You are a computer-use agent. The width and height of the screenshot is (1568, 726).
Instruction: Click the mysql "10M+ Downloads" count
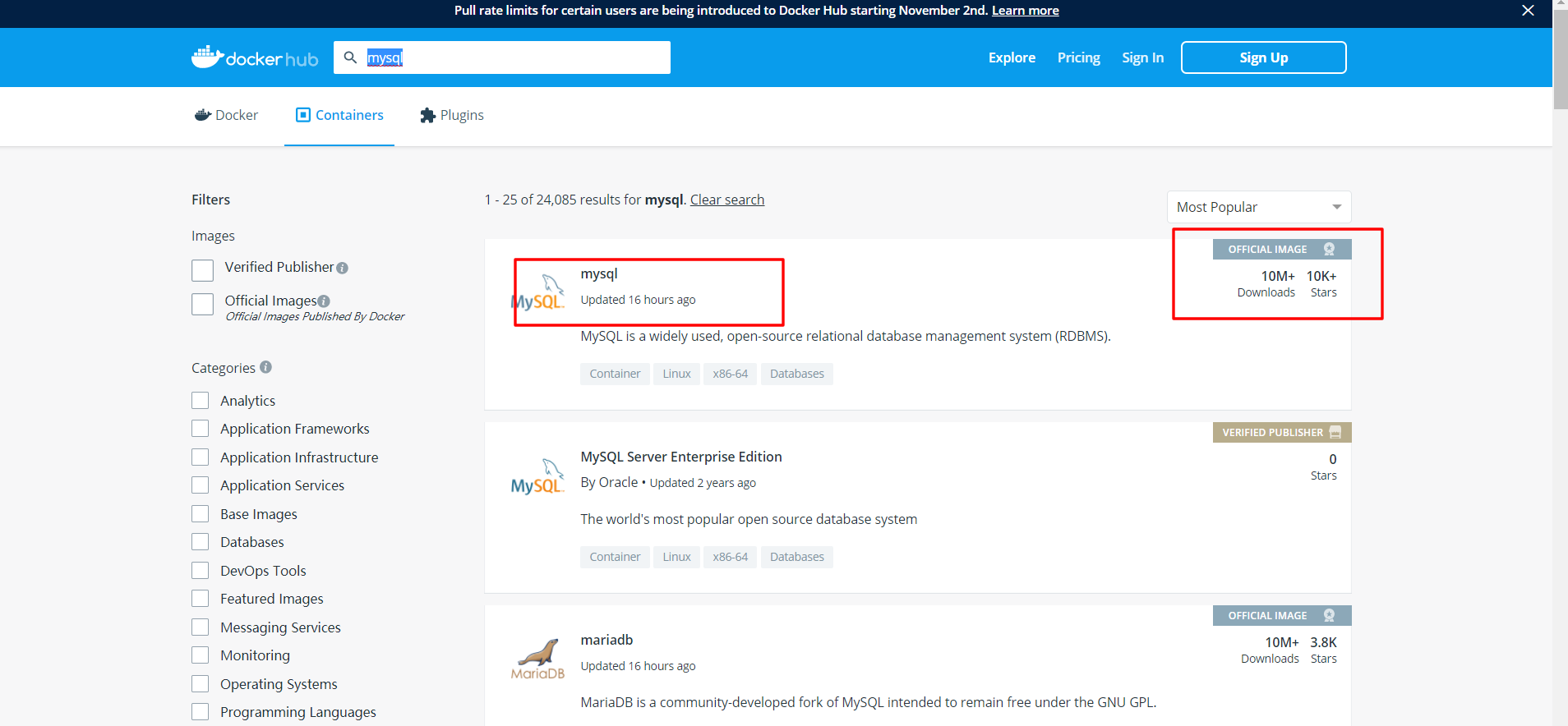point(1266,283)
